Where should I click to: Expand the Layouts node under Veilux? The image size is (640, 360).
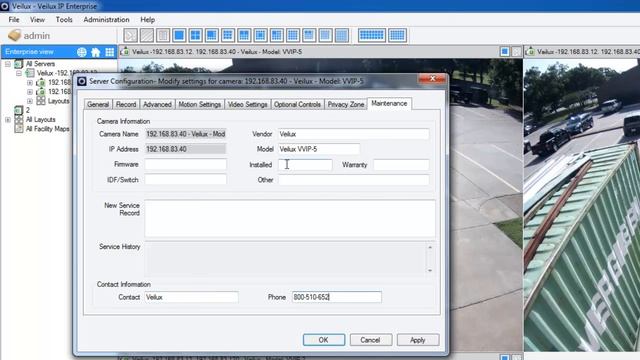pyautogui.click(x=30, y=101)
